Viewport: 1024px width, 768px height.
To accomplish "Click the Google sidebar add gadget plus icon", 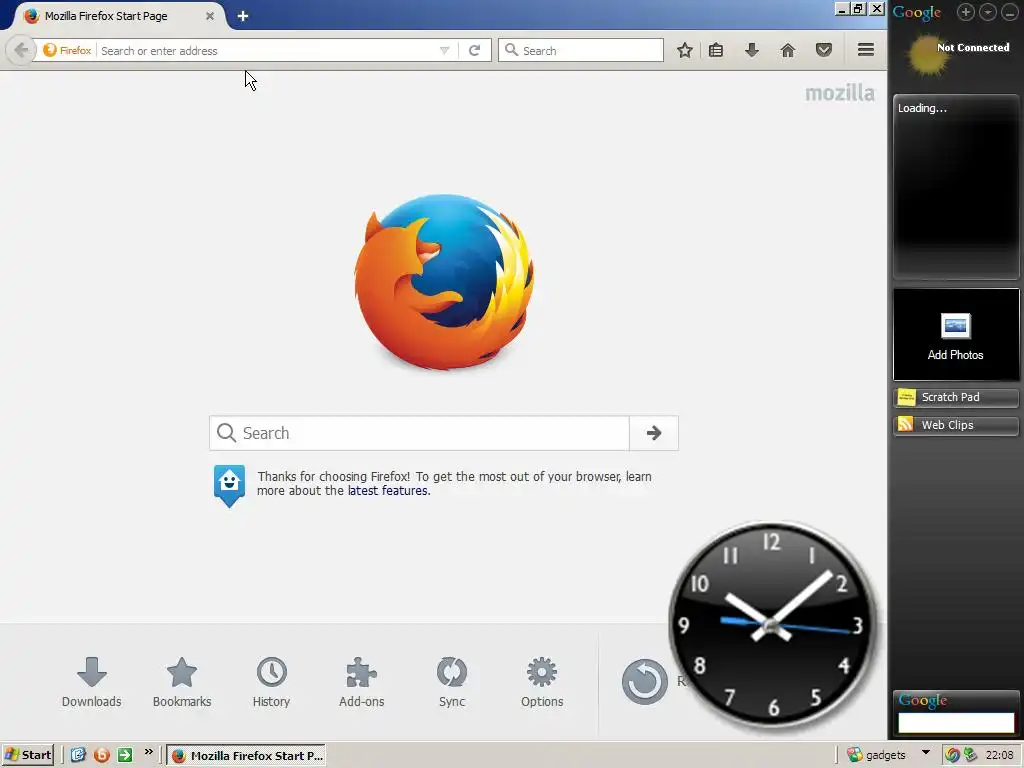I will pos(966,12).
